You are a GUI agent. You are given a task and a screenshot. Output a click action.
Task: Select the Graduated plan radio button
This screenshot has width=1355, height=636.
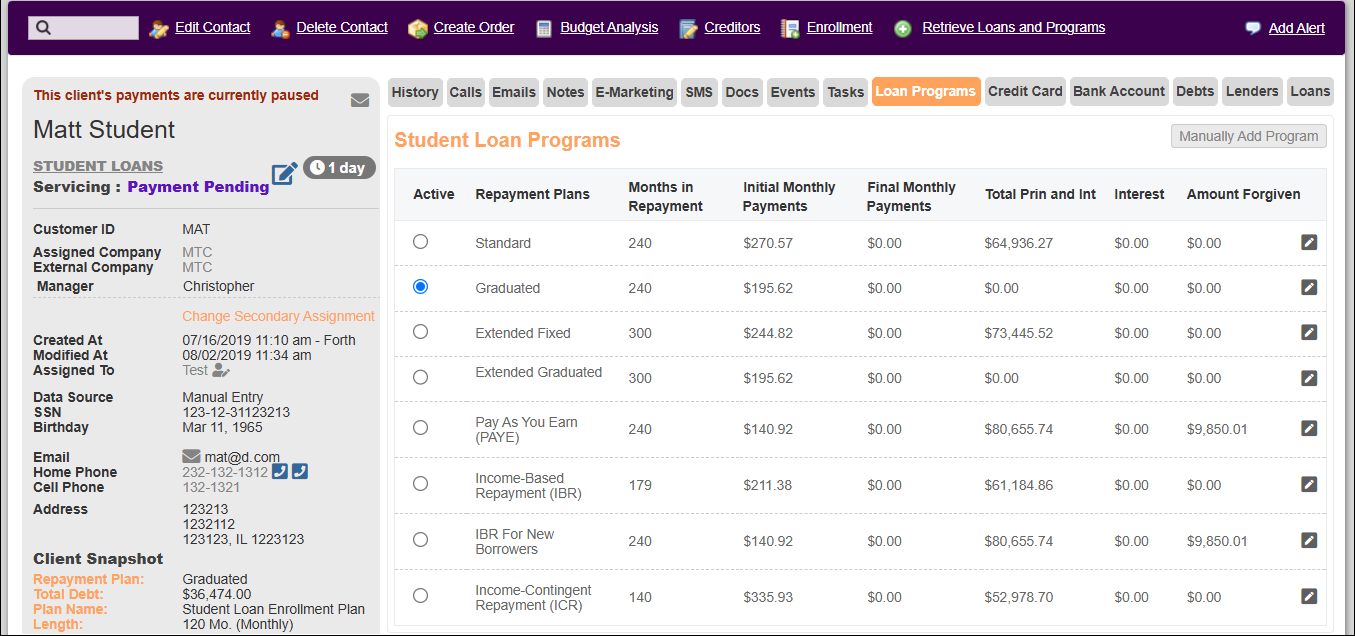(x=420, y=286)
